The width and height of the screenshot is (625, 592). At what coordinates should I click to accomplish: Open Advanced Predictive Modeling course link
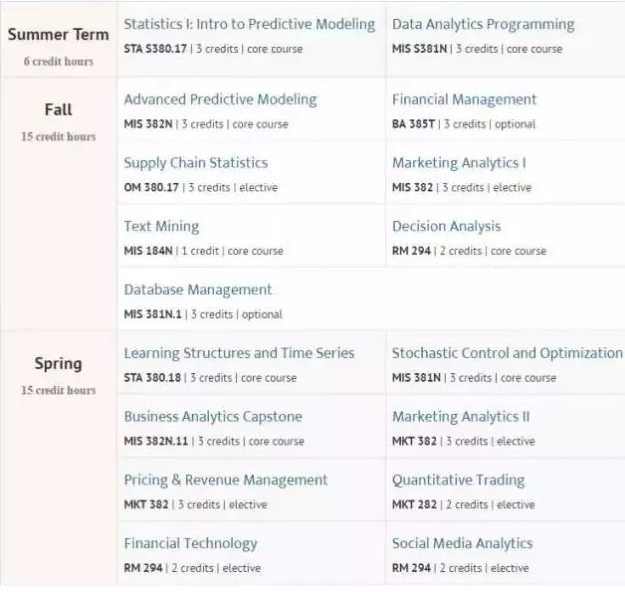coord(220,100)
